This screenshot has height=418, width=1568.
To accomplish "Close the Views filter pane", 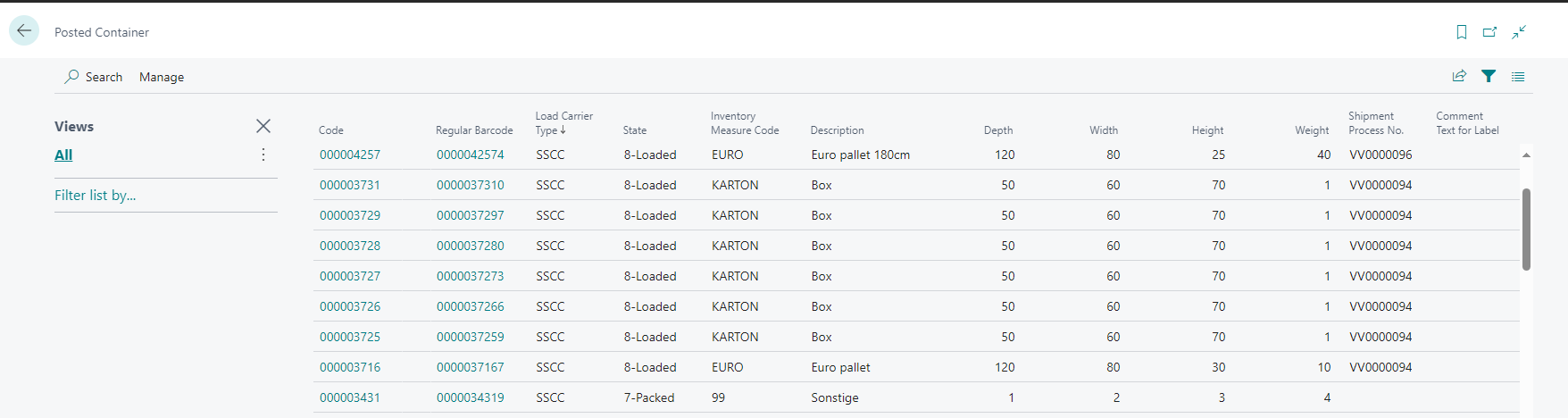I will pos(263,126).
